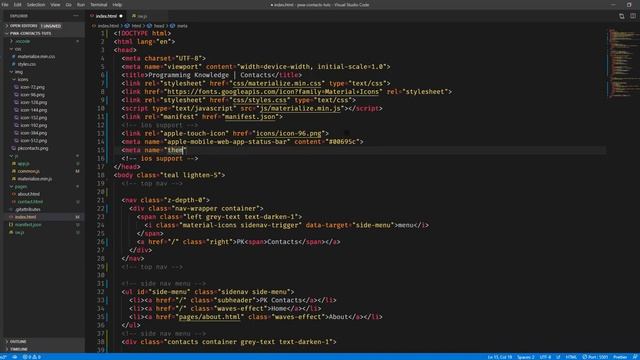Change language mode HTML

(x=571, y=357)
